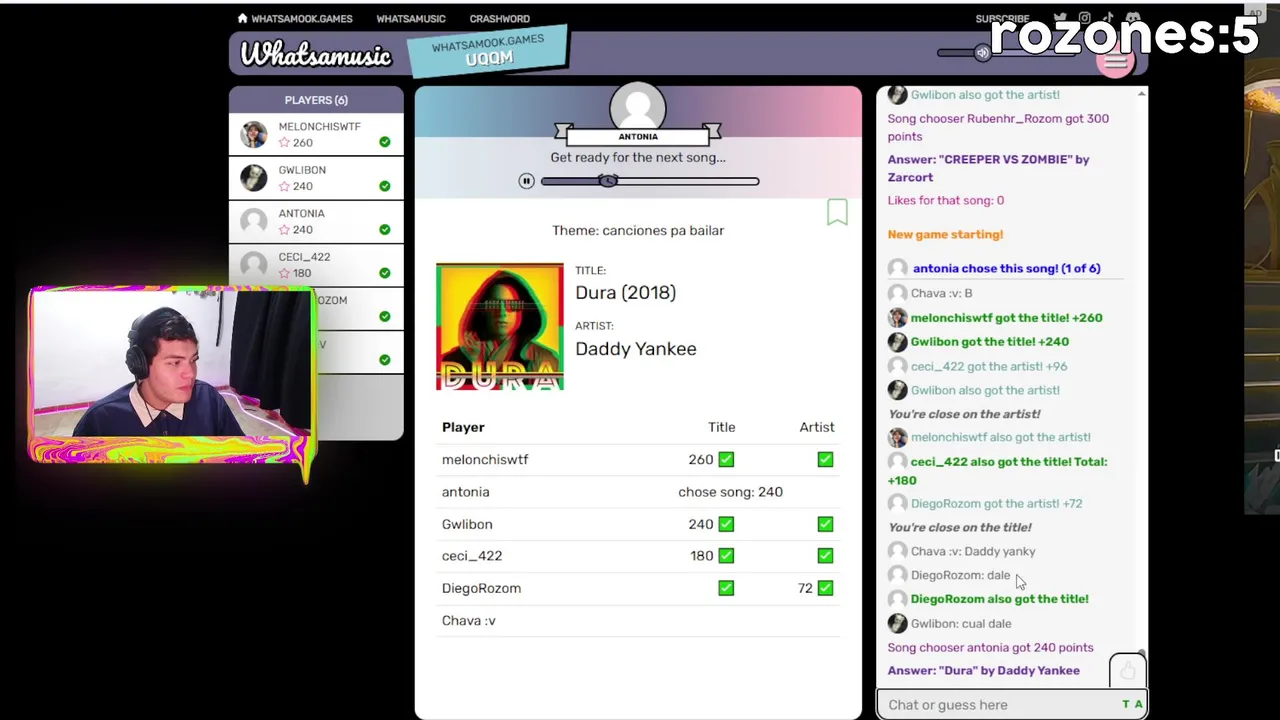Click 'Likes for that song: 0' message
This screenshot has height=720, width=1280.
tap(946, 200)
